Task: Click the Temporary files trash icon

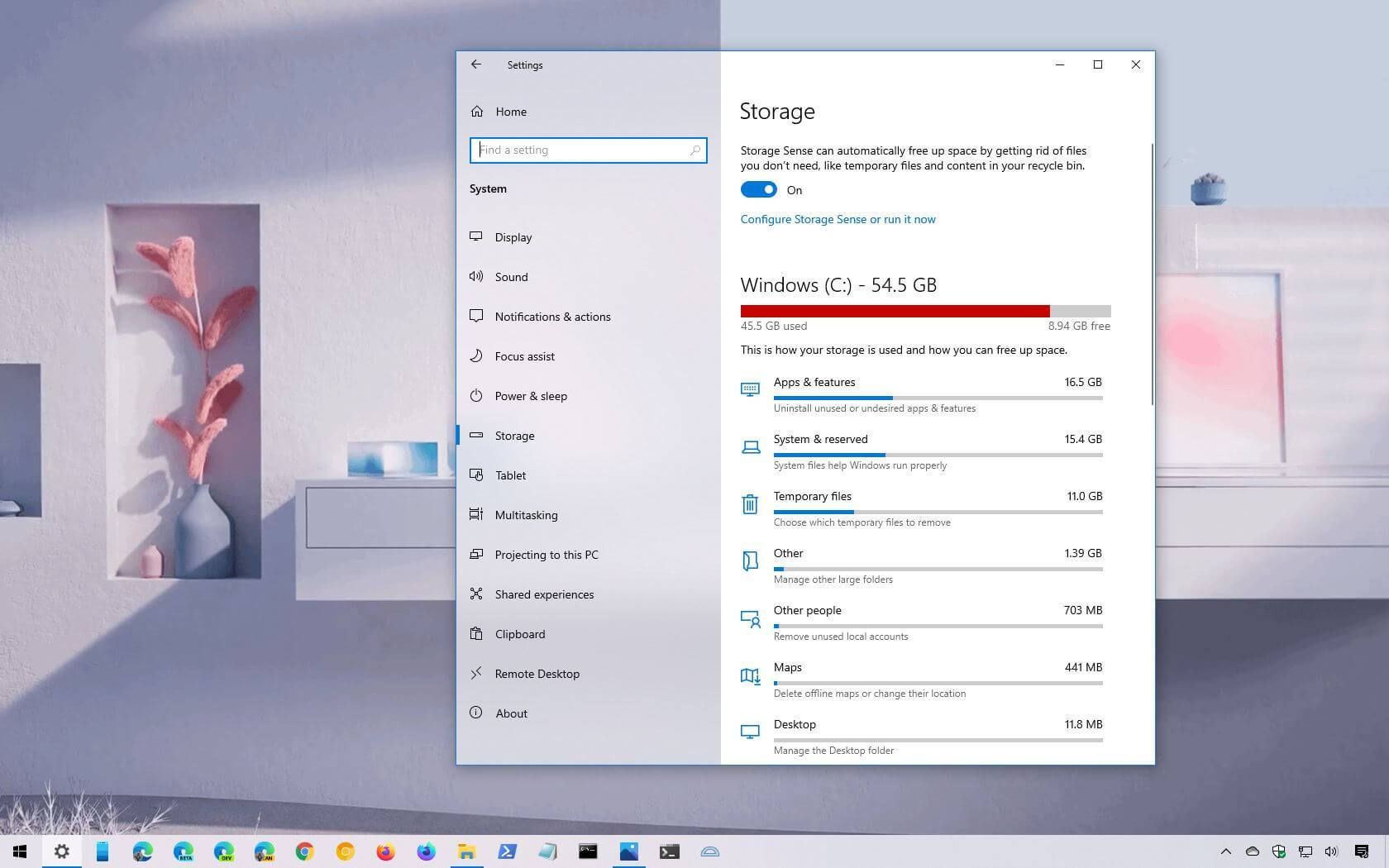Action: pos(750,504)
